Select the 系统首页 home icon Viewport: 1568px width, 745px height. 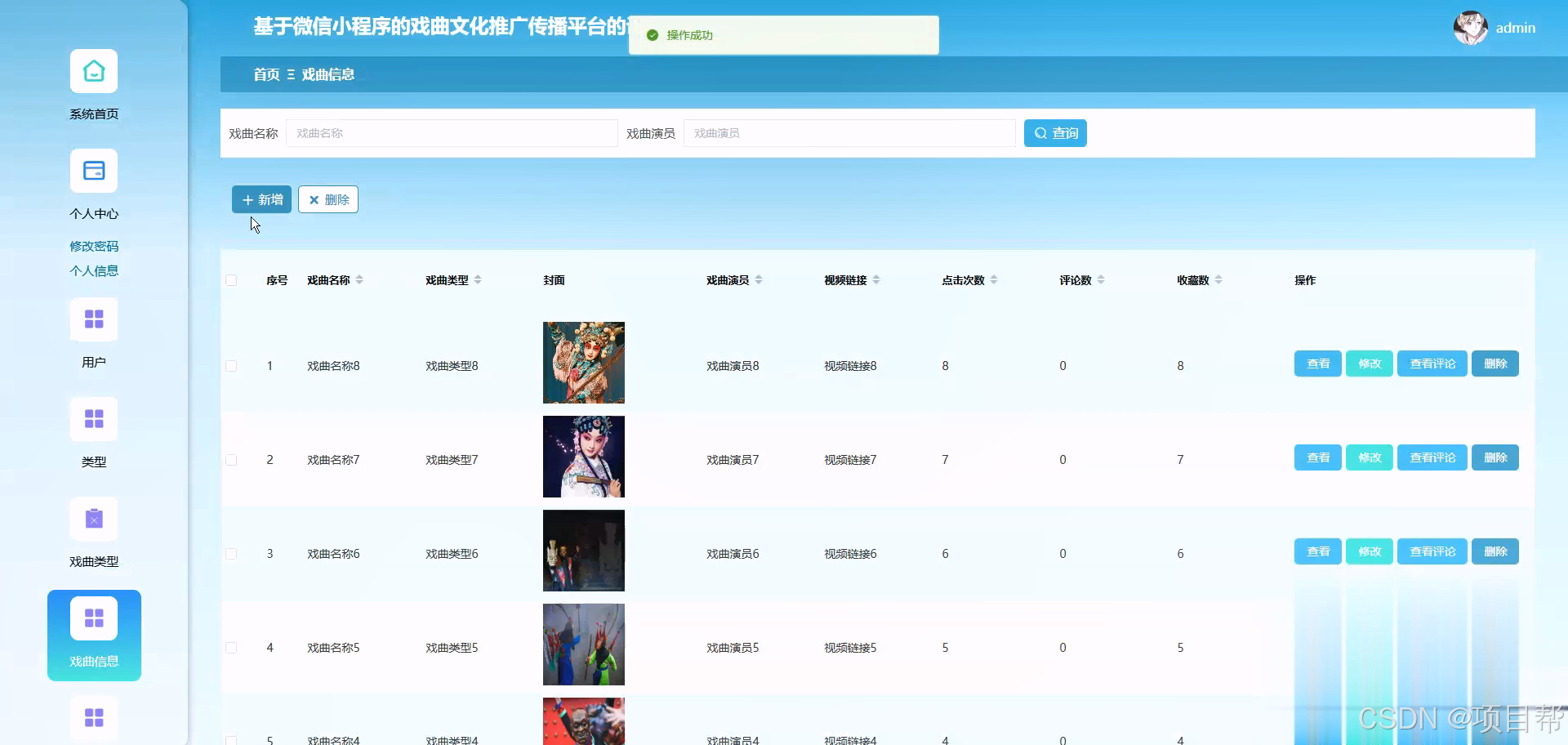[x=93, y=71]
